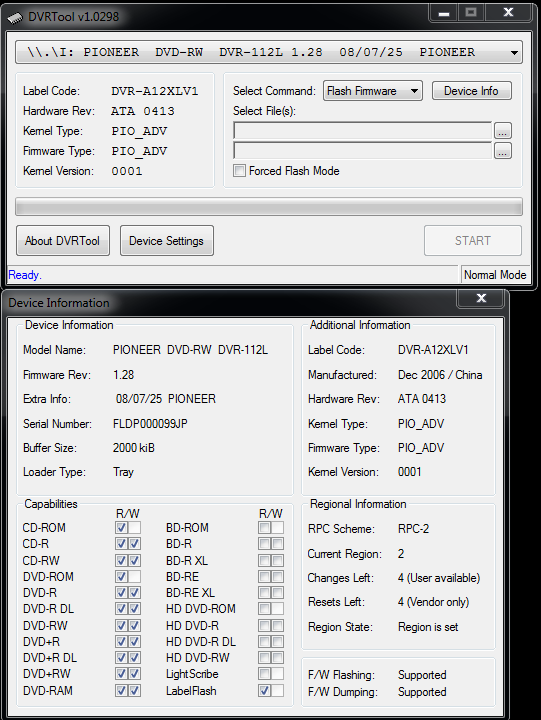Click the maximize button of DVRTool
541x720 pixels.
pyautogui.click(x=471, y=13)
